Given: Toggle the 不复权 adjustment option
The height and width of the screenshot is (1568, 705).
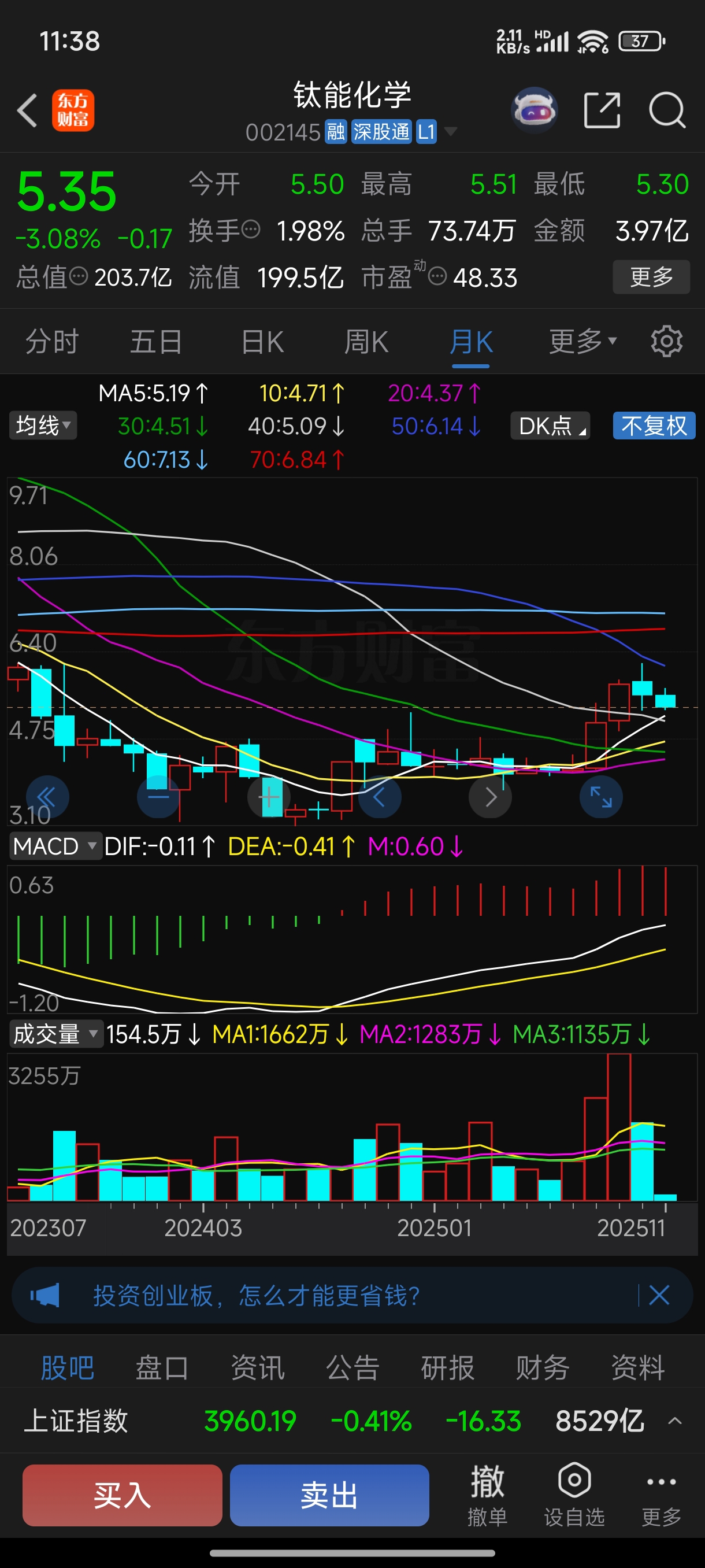Looking at the screenshot, I should coord(654,426).
